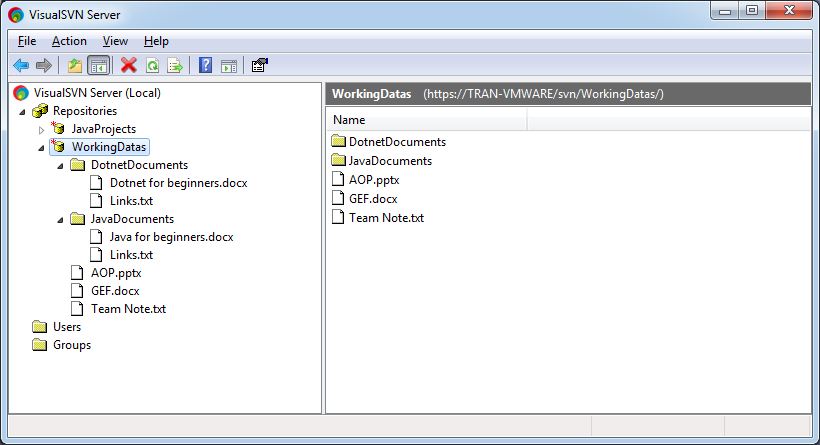
Task: Click GEF.docx file icon in right pane
Action: click(338, 198)
